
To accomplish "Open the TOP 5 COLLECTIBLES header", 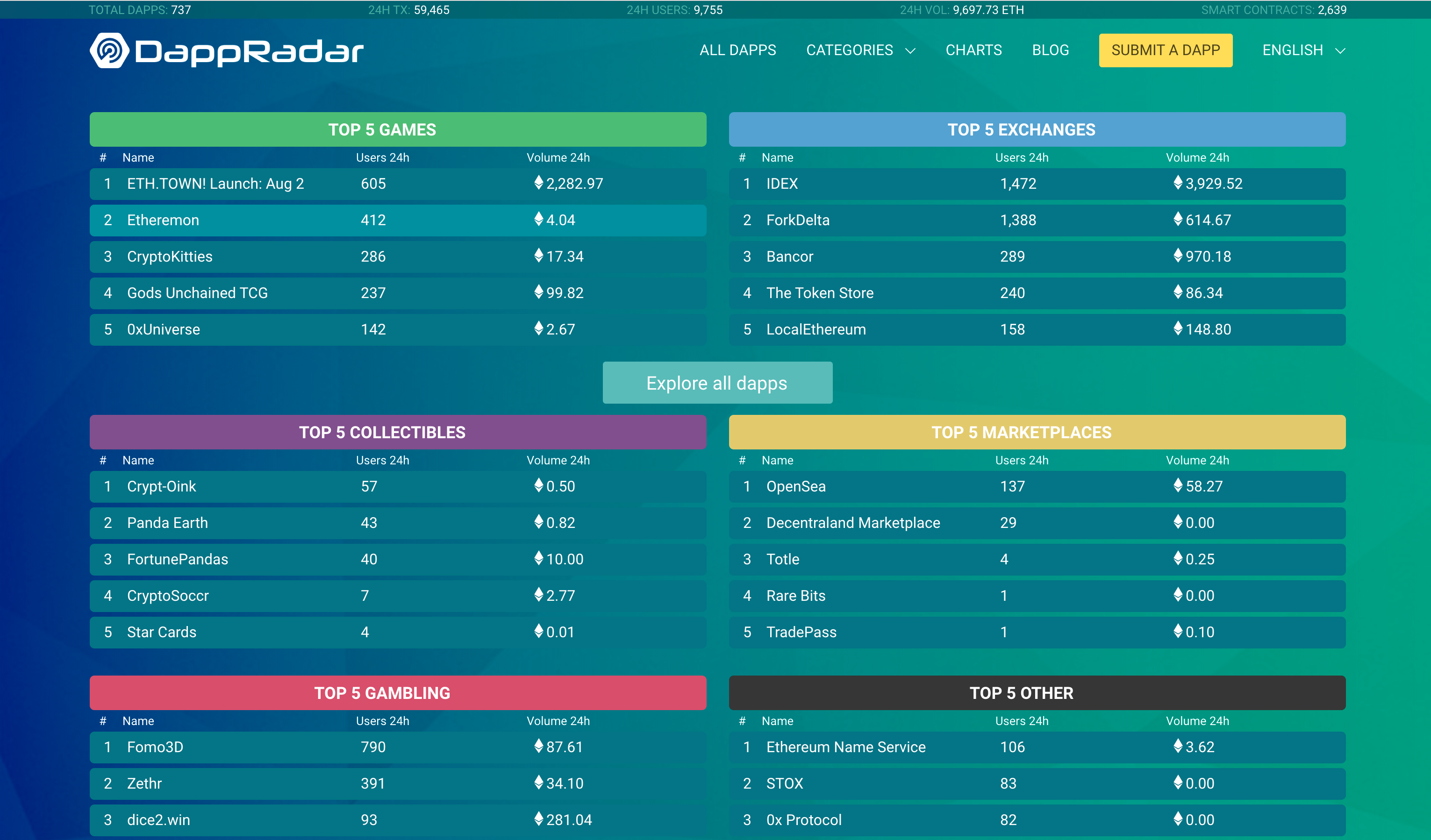I will coord(398,432).
